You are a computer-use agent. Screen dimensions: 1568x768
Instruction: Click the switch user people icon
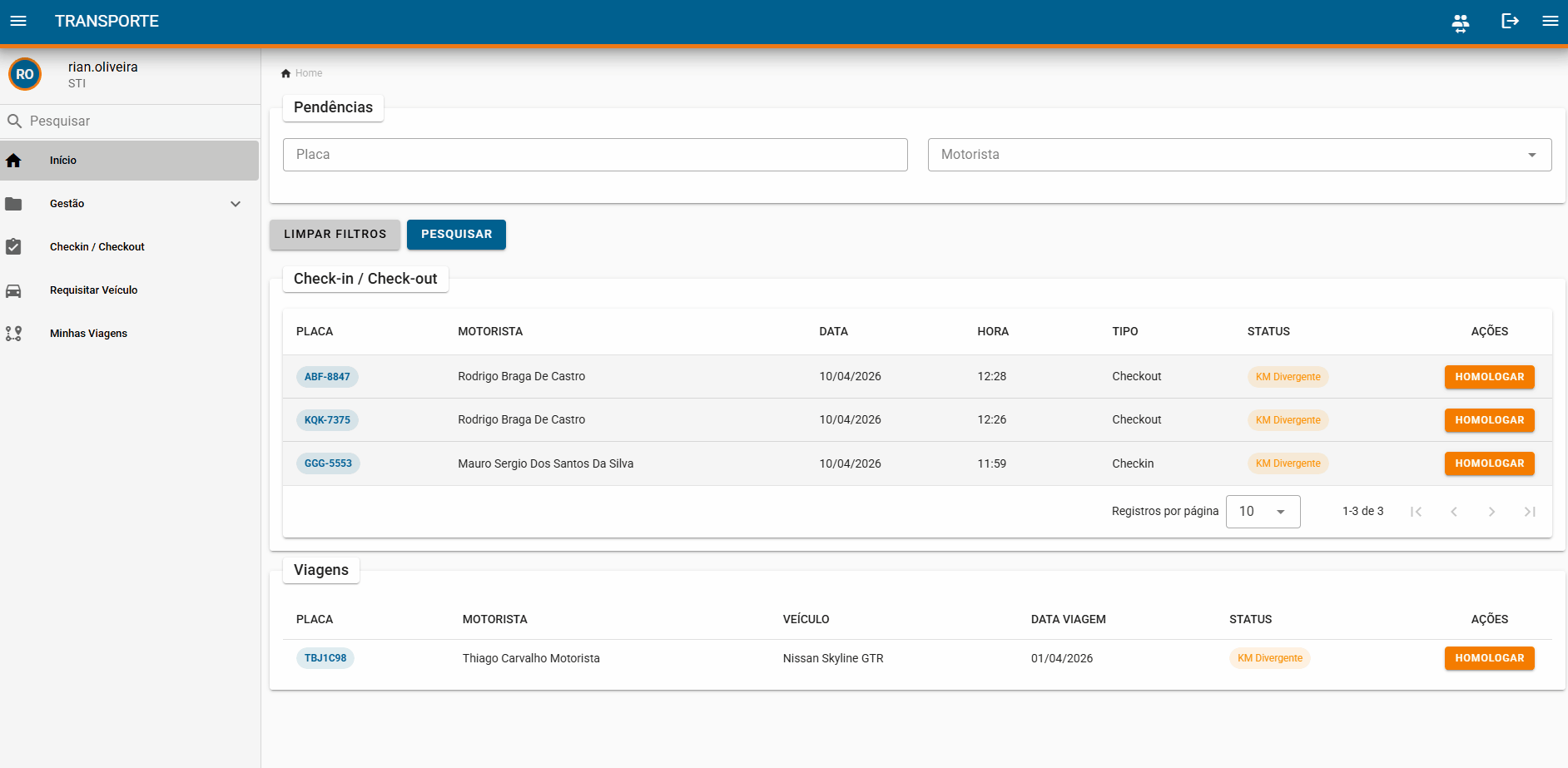tap(1461, 22)
